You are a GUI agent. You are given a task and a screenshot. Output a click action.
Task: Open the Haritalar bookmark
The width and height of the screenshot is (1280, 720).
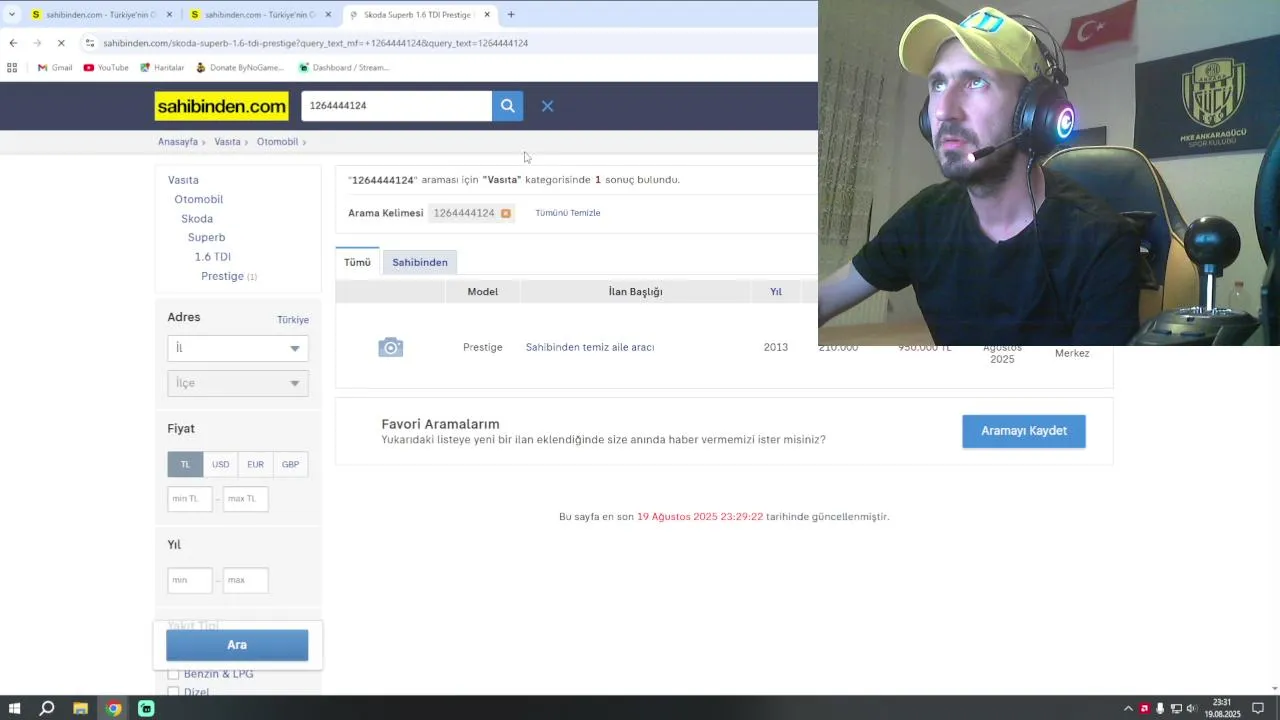(x=162, y=68)
